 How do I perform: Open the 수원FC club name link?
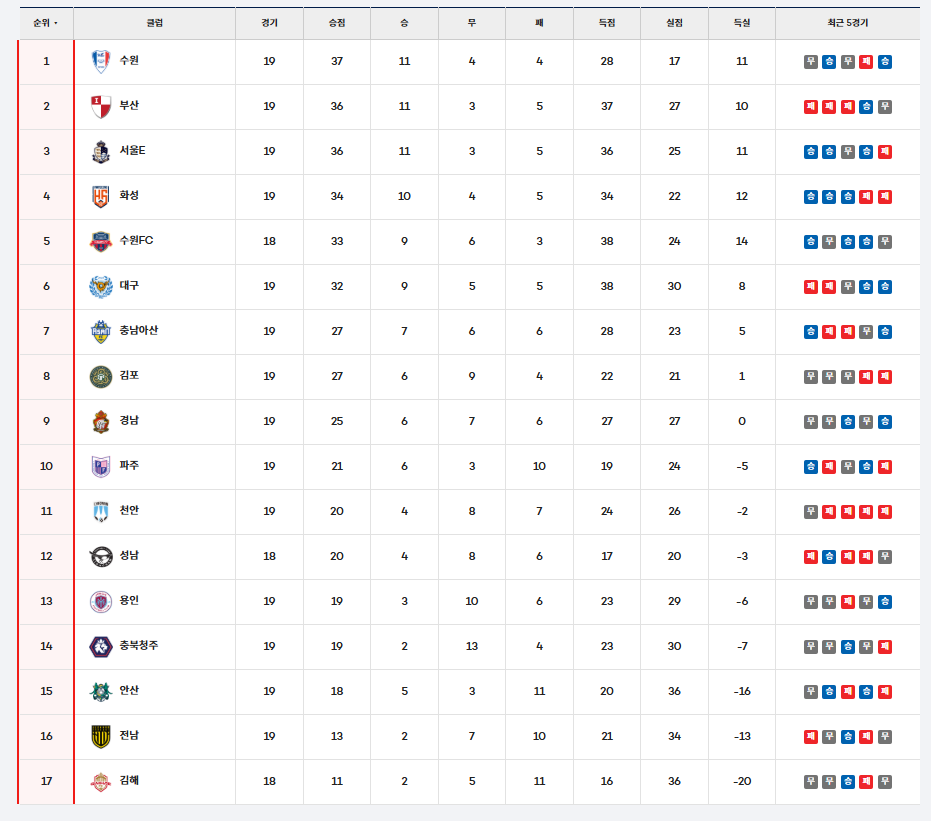(x=137, y=240)
